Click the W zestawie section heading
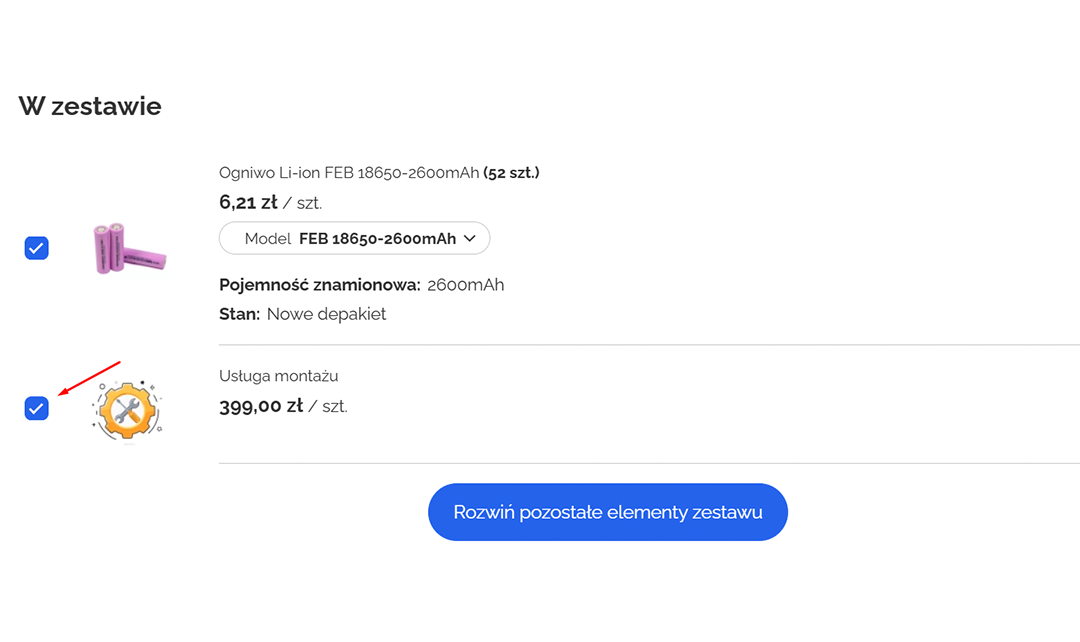Viewport: 1080px width, 642px height. tap(90, 106)
